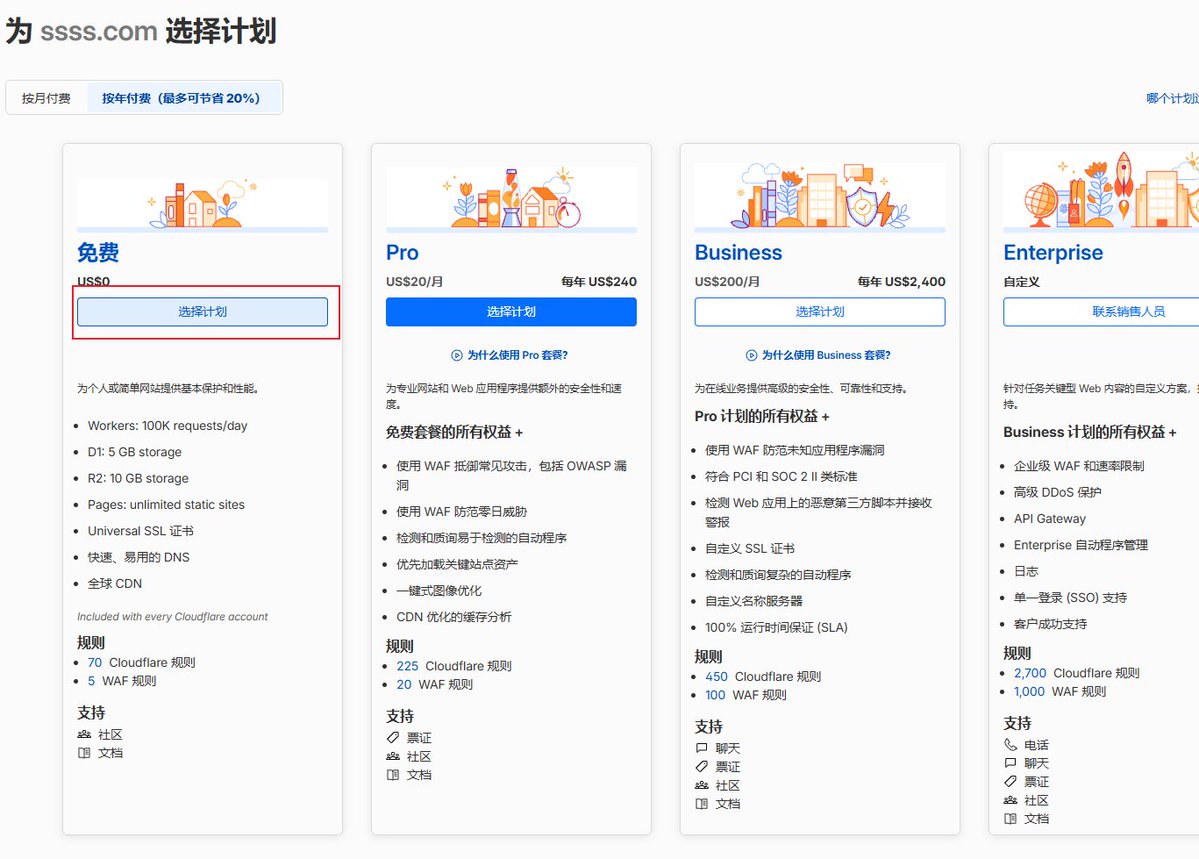Select the Pro plan 选择计划 button

pyautogui.click(x=511, y=312)
